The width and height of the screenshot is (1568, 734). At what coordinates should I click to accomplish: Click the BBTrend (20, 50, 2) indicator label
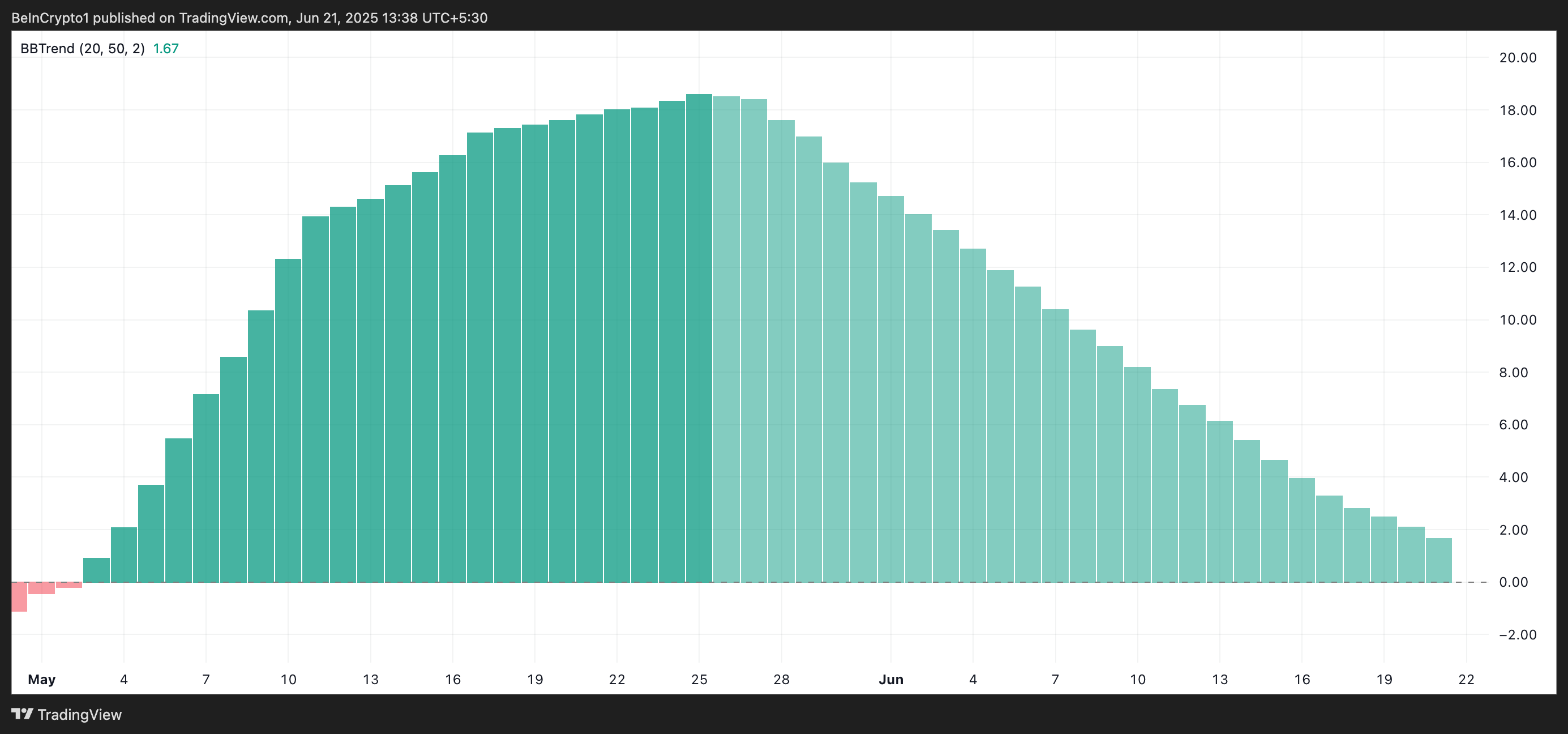point(82,49)
